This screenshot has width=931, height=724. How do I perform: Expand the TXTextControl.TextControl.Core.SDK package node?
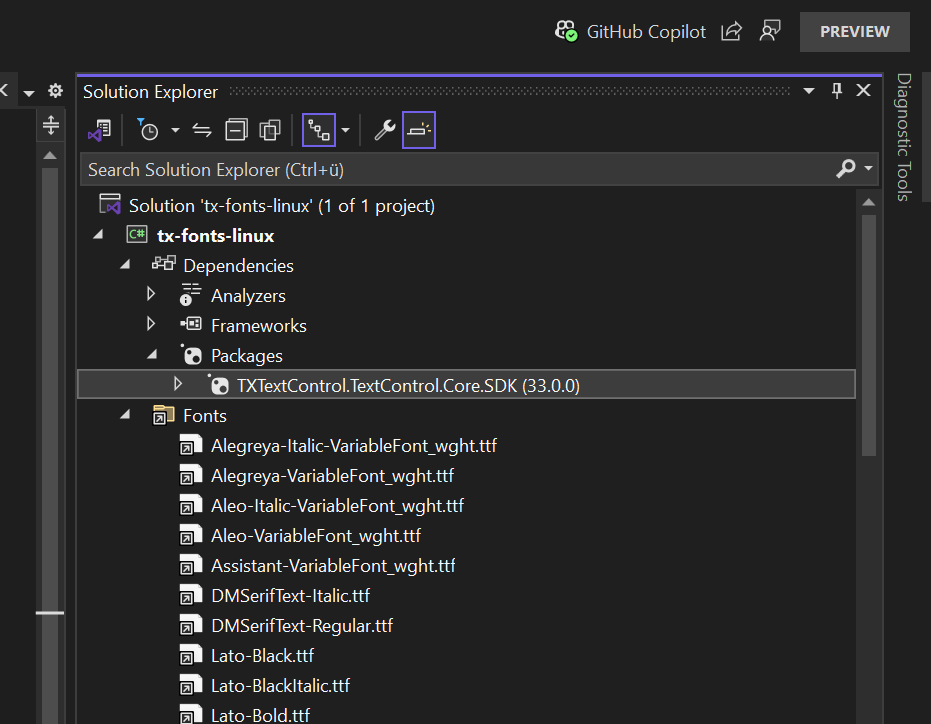178,384
